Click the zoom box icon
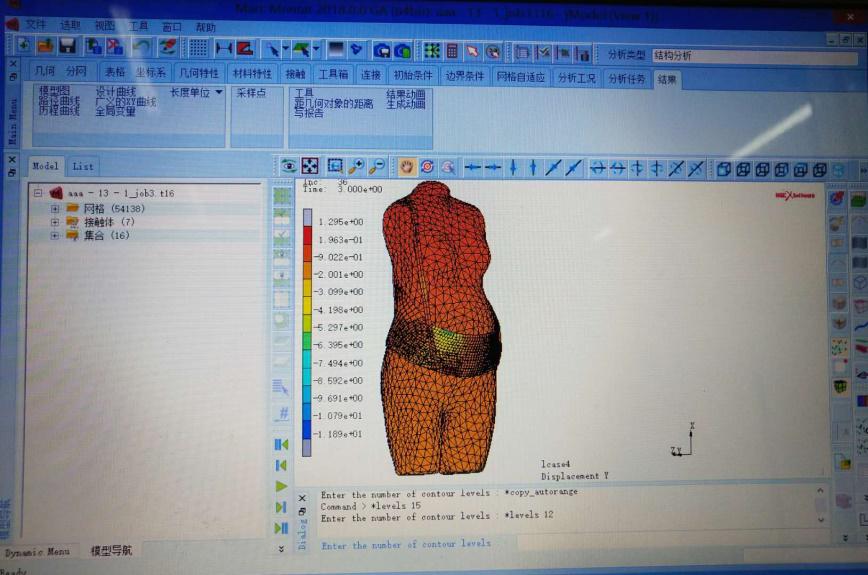868x575 pixels. coord(335,167)
